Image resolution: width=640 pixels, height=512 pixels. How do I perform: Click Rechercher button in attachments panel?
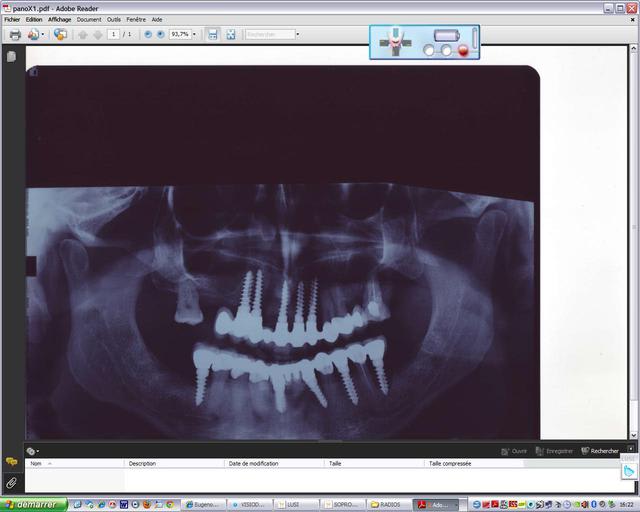[600, 451]
